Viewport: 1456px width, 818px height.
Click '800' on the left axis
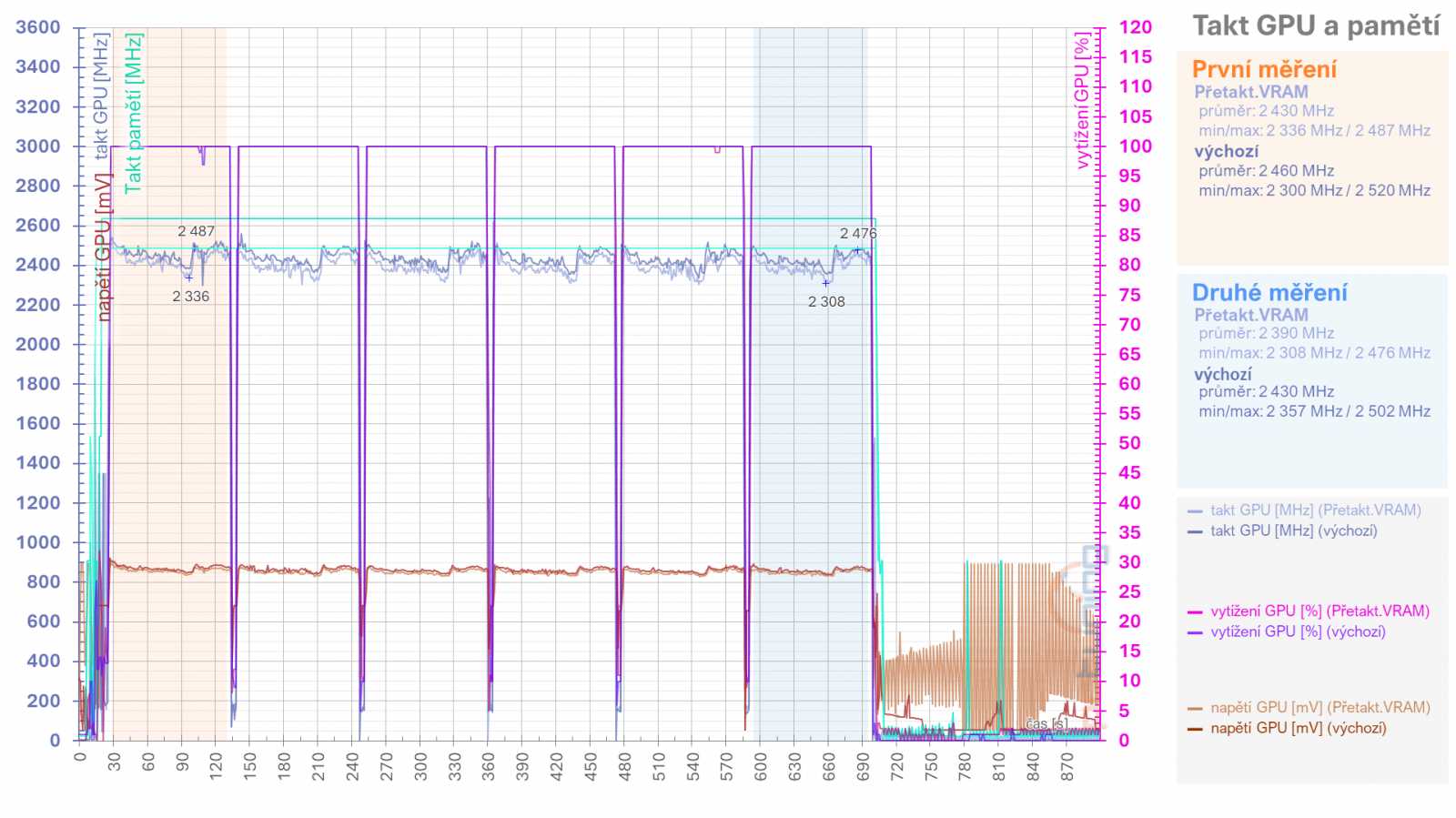[x=44, y=581]
